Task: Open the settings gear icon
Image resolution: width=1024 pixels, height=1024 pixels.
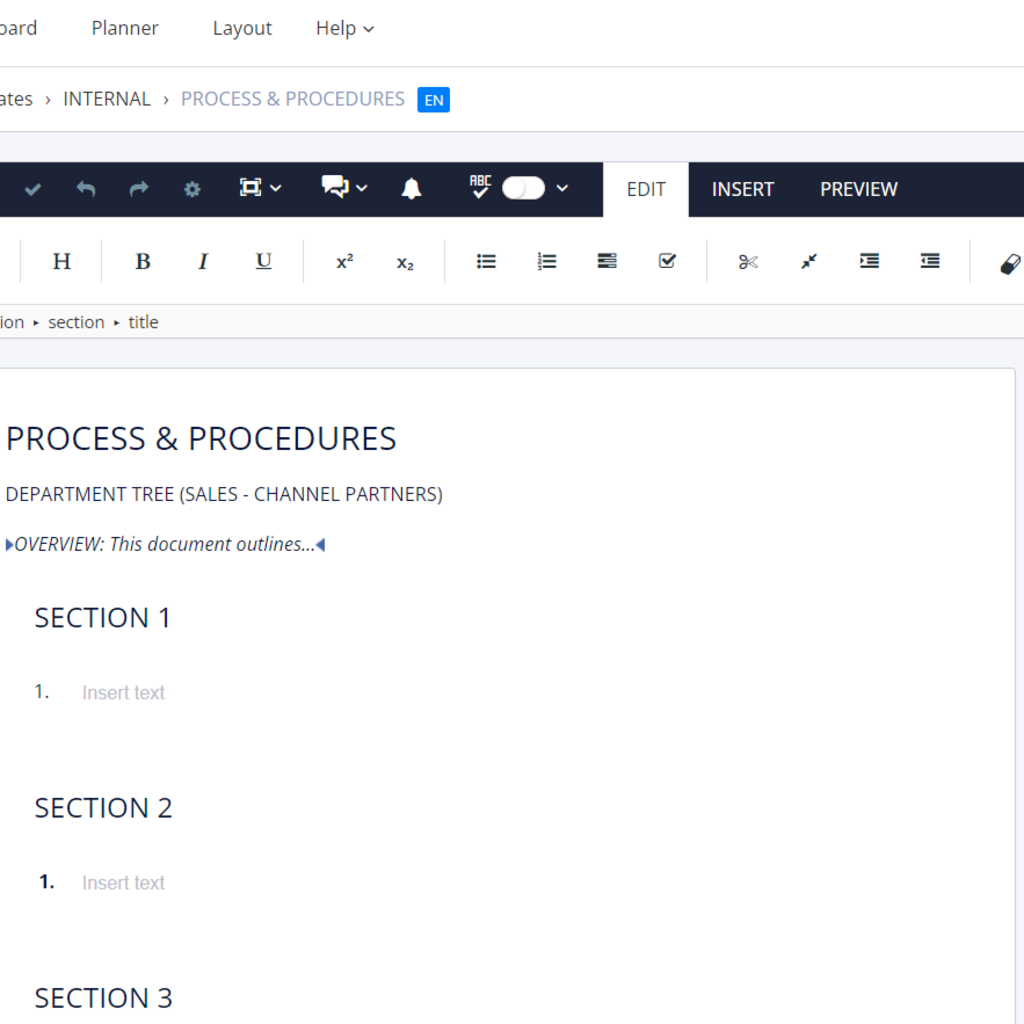Action: tap(192, 189)
